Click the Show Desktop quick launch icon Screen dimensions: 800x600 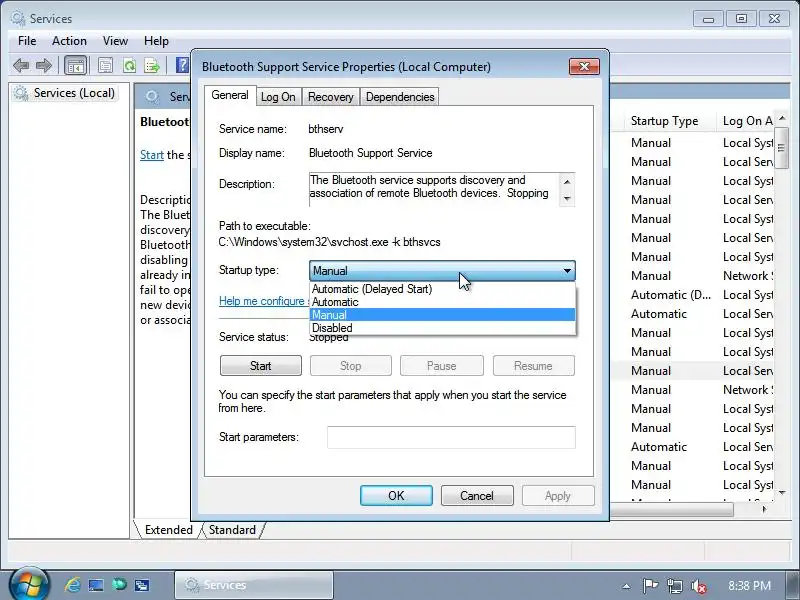[95, 585]
